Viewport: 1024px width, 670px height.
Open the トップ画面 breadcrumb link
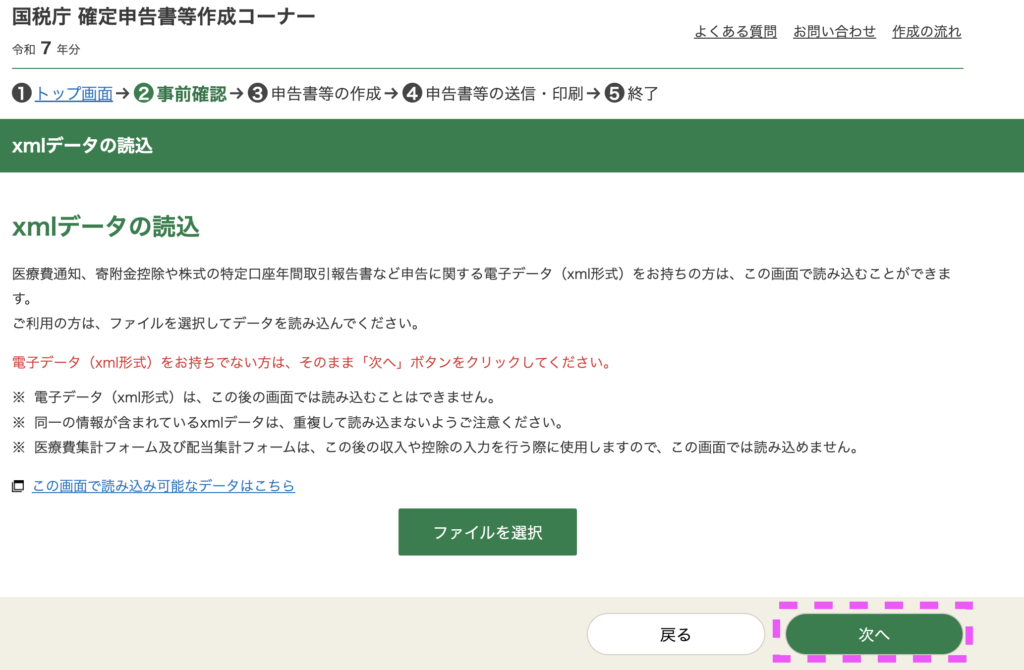(x=74, y=94)
